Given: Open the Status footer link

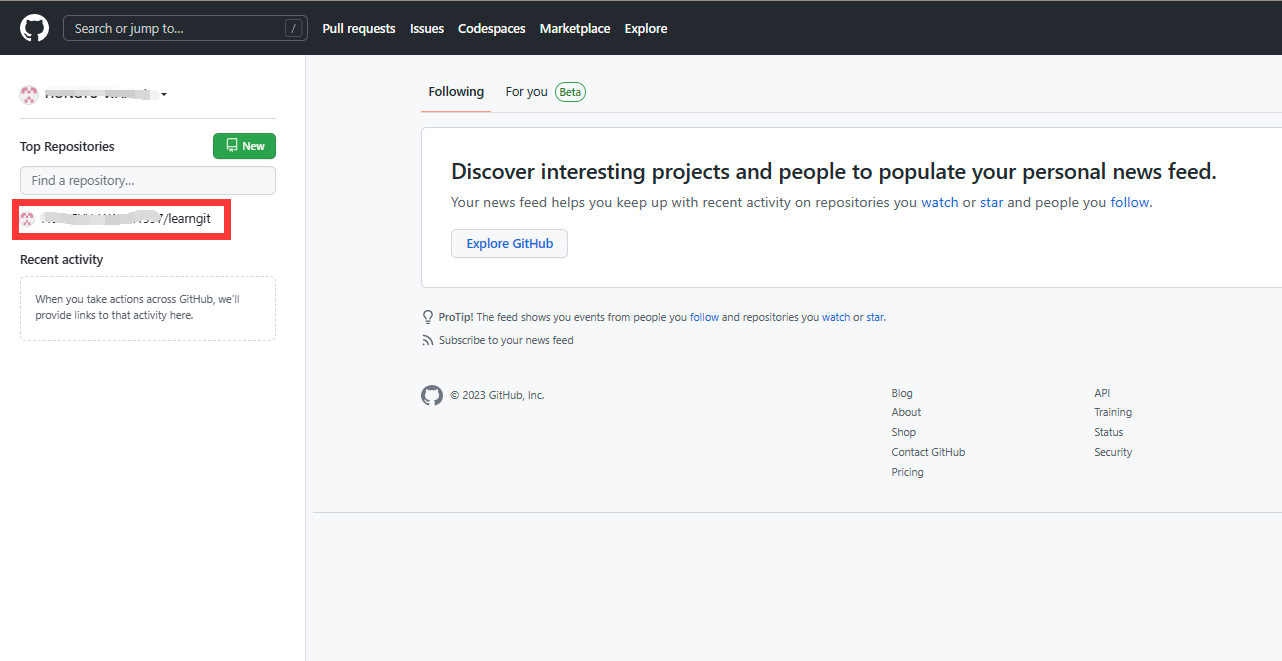Looking at the screenshot, I should [x=1109, y=432].
